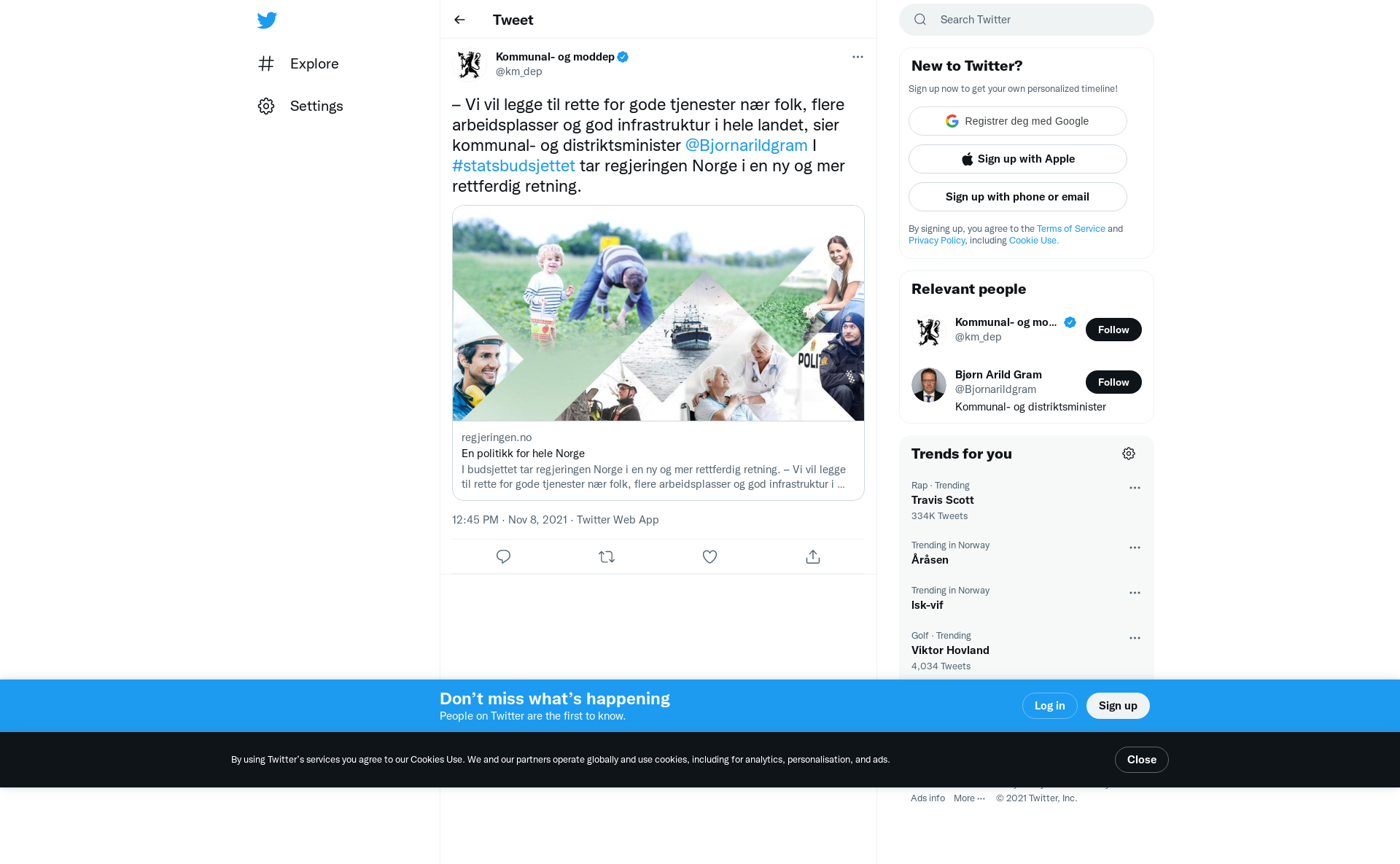
Task: Expand options for Viktor Hovland trend
Action: [x=1135, y=638]
